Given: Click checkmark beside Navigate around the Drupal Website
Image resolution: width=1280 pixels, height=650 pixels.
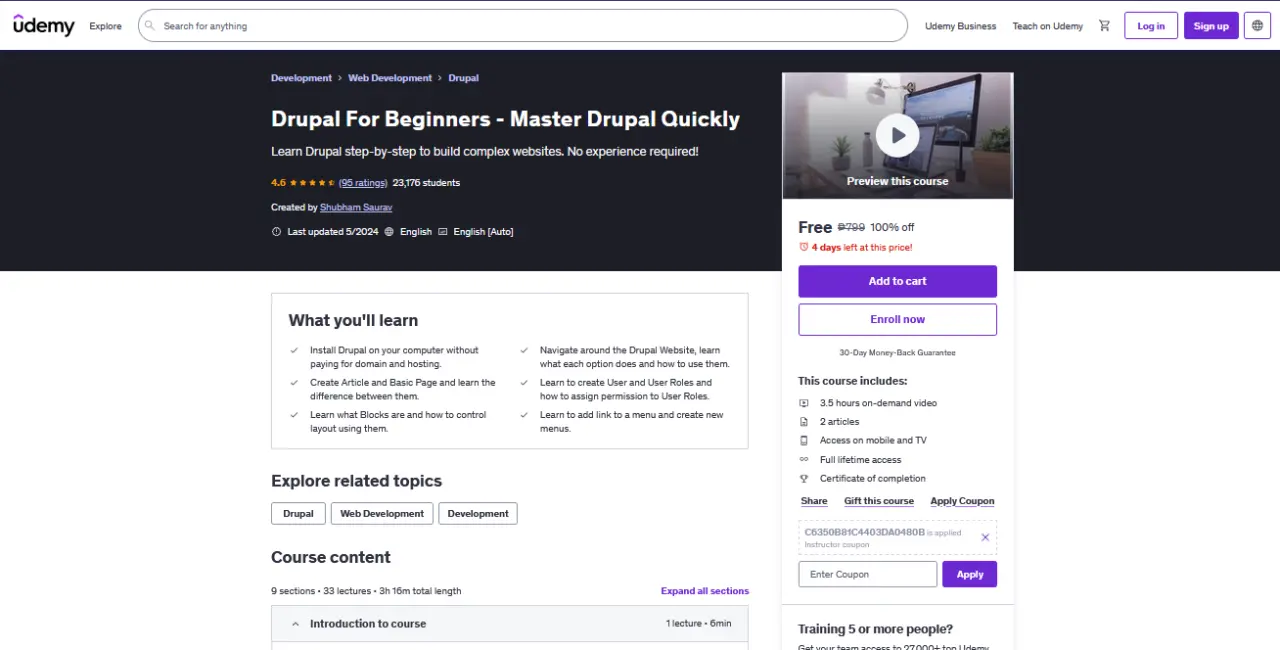Looking at the screenshot, I should (524, 351).
